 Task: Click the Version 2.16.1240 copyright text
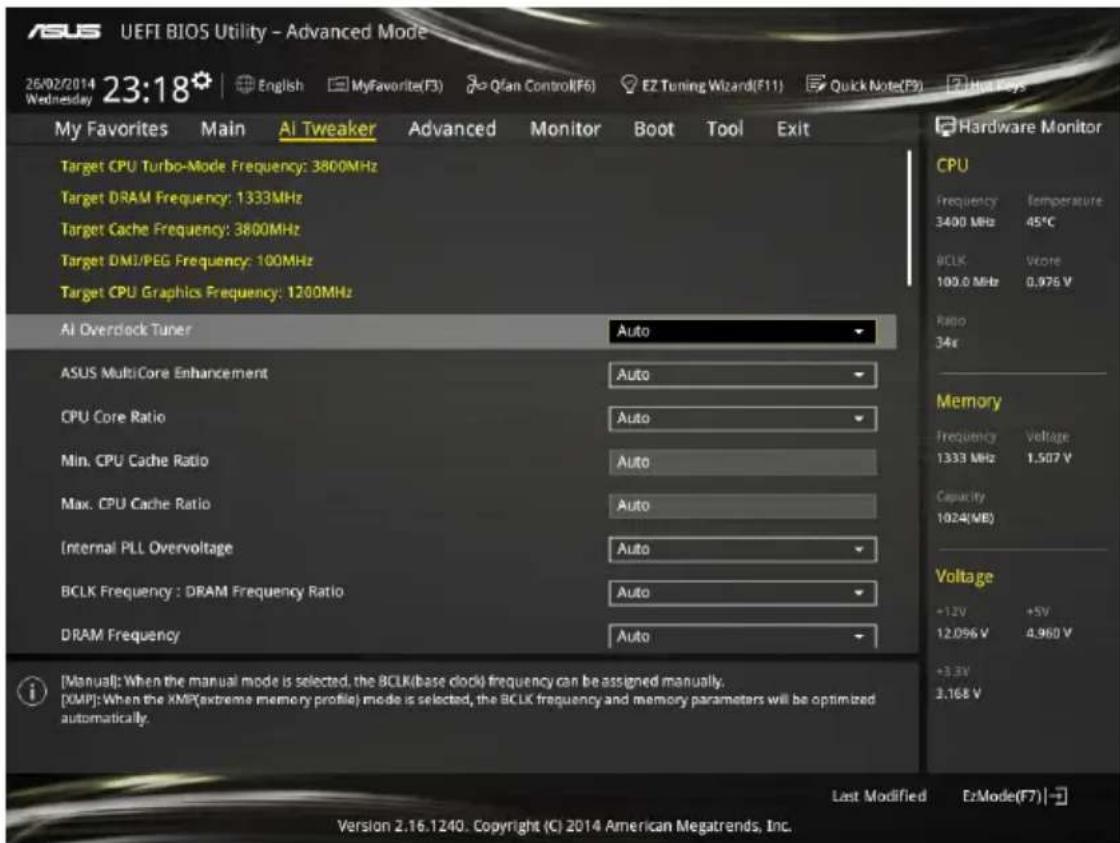pos(564,826)
